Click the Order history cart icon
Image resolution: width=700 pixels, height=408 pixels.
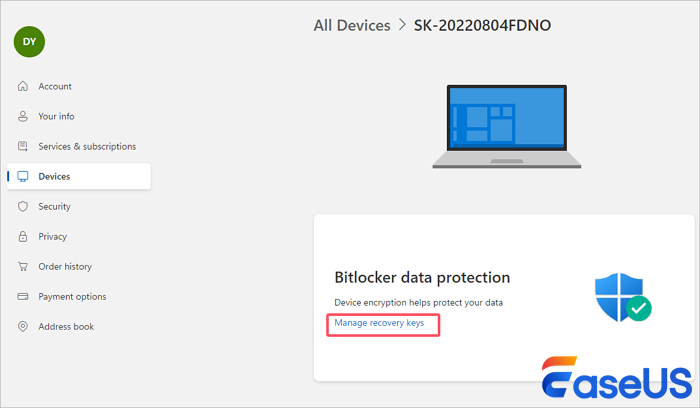click(x=23, y=267)
